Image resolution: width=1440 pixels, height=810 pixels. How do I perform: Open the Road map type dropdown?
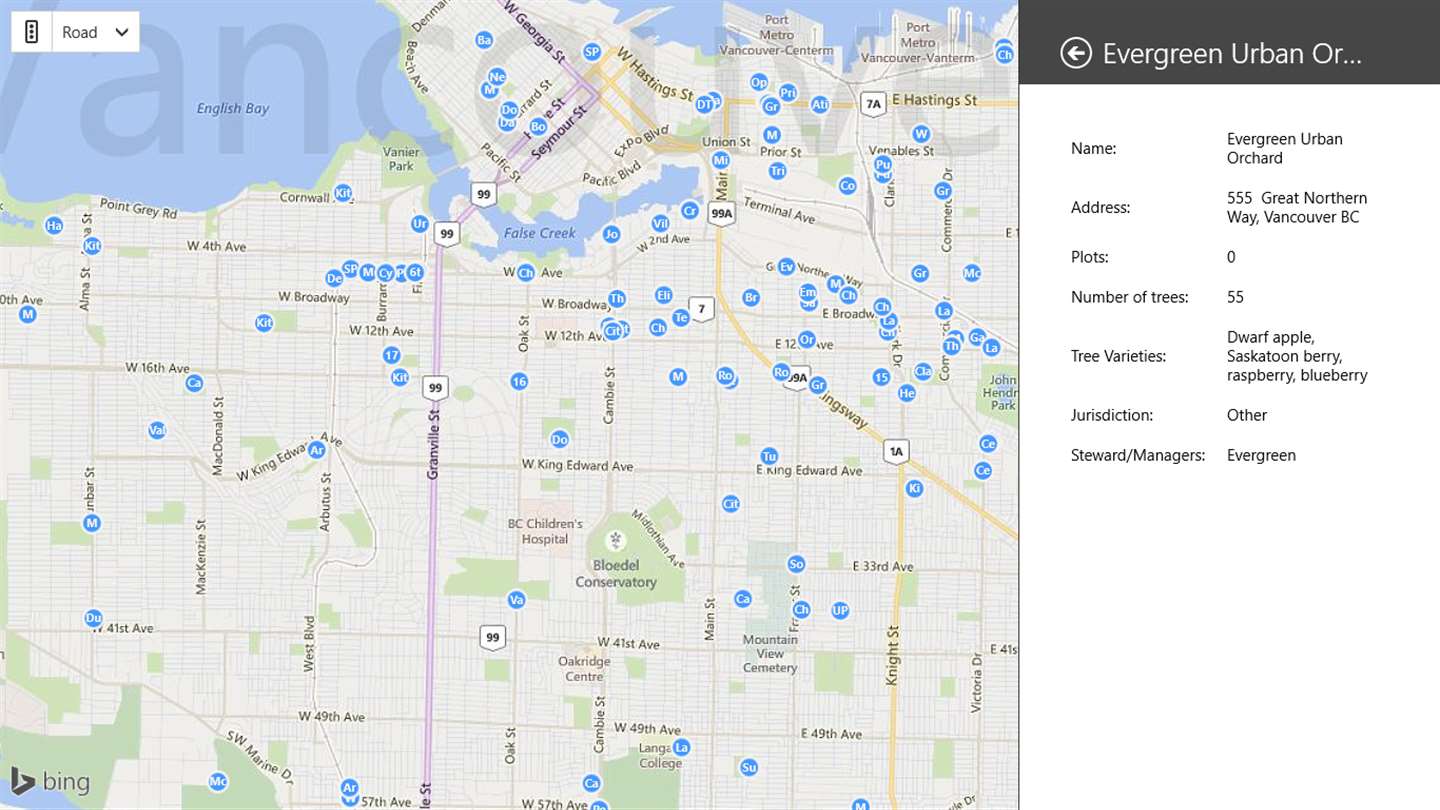[x=95, y=32]
